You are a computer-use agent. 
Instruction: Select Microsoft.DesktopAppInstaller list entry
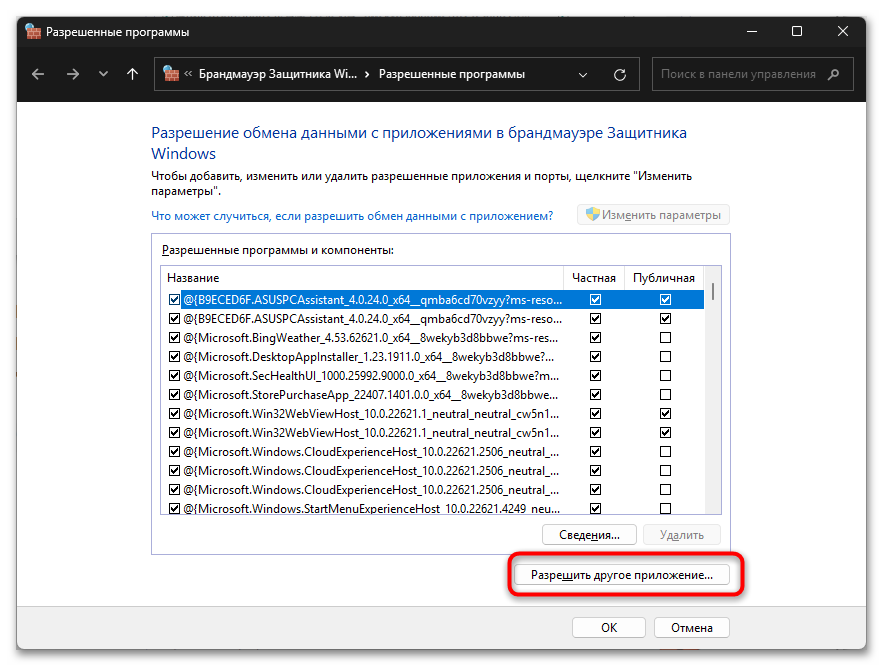369,356
